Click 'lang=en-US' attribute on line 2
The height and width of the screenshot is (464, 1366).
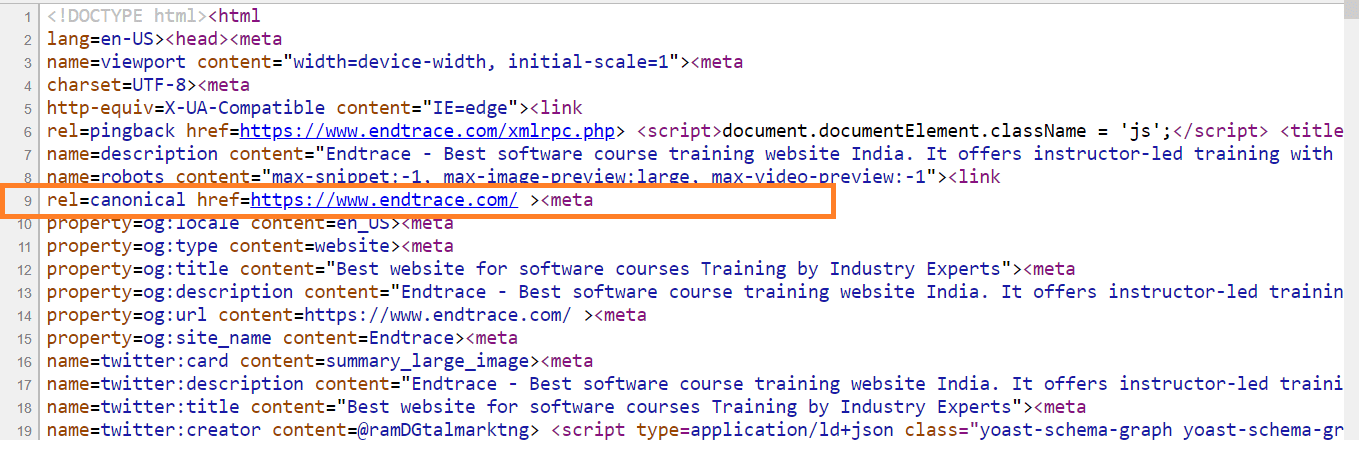click(100, 39)
